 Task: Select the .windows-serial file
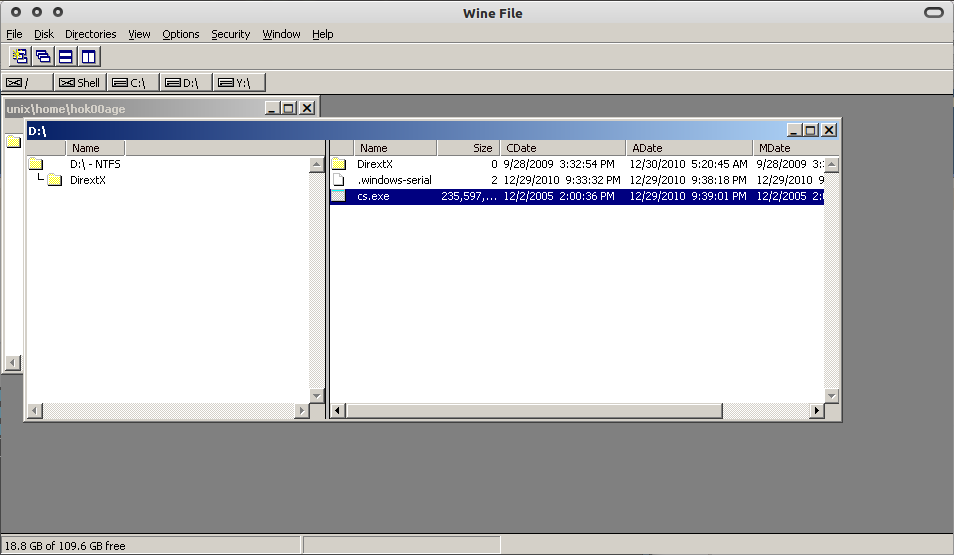point(394,180)
